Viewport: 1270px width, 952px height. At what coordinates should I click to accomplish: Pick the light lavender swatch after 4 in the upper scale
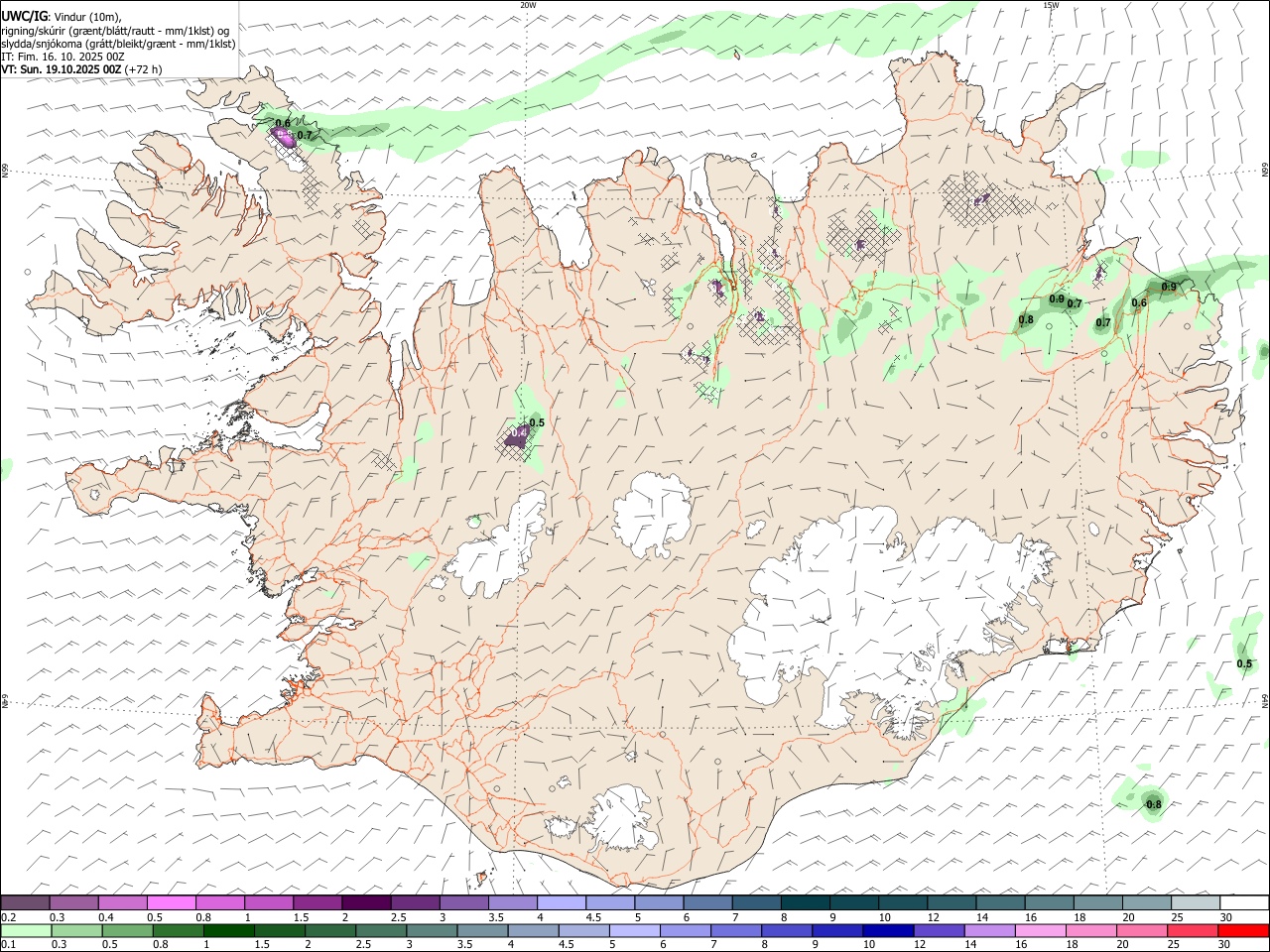562,903
